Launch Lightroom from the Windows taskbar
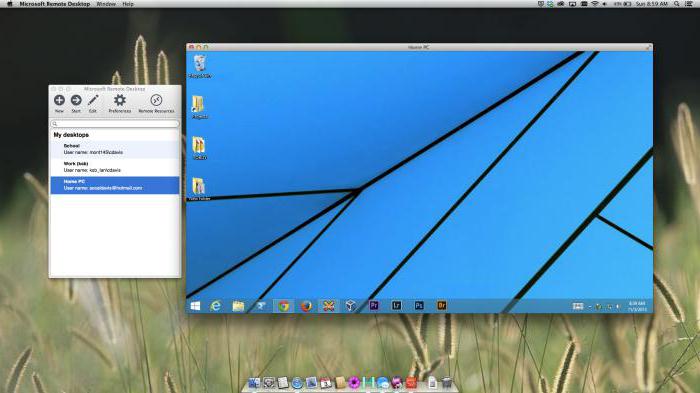 (x=396, y=305)
